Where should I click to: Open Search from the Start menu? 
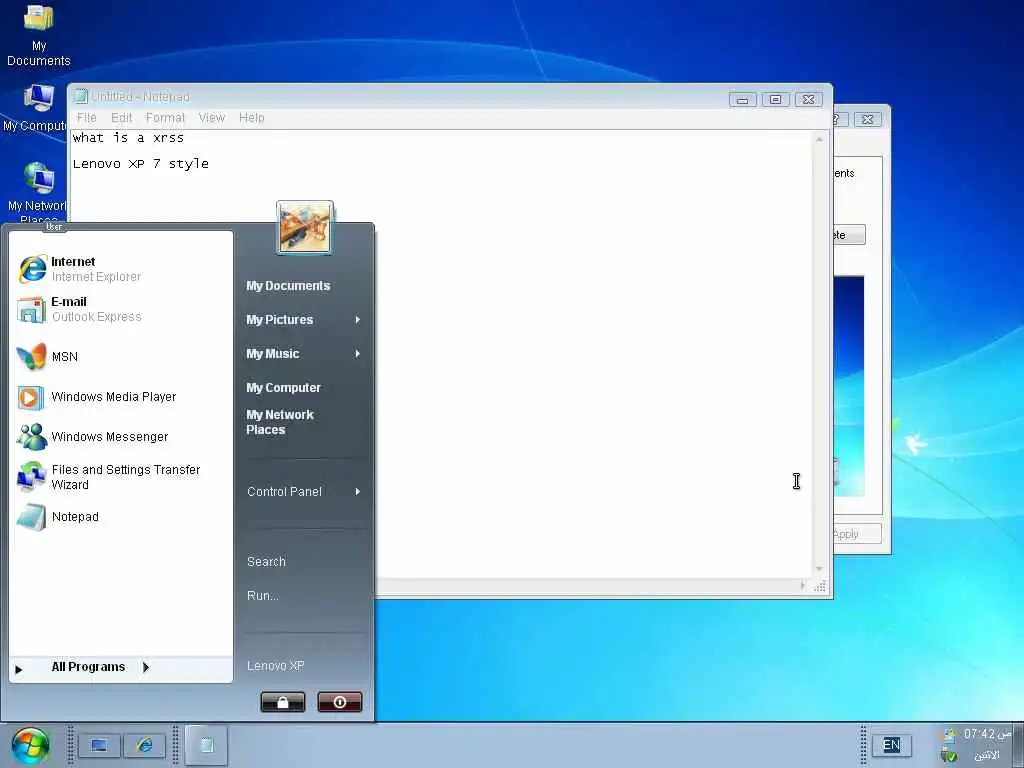click(x=266, y=562)
